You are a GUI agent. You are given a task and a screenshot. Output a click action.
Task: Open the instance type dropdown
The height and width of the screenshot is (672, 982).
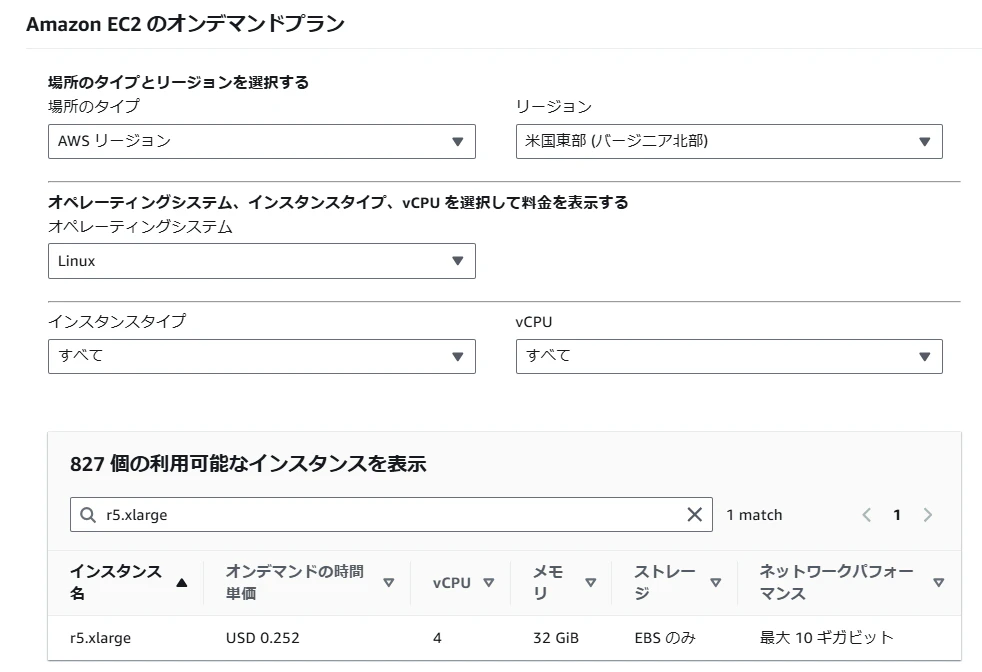(x=261, y=356)
